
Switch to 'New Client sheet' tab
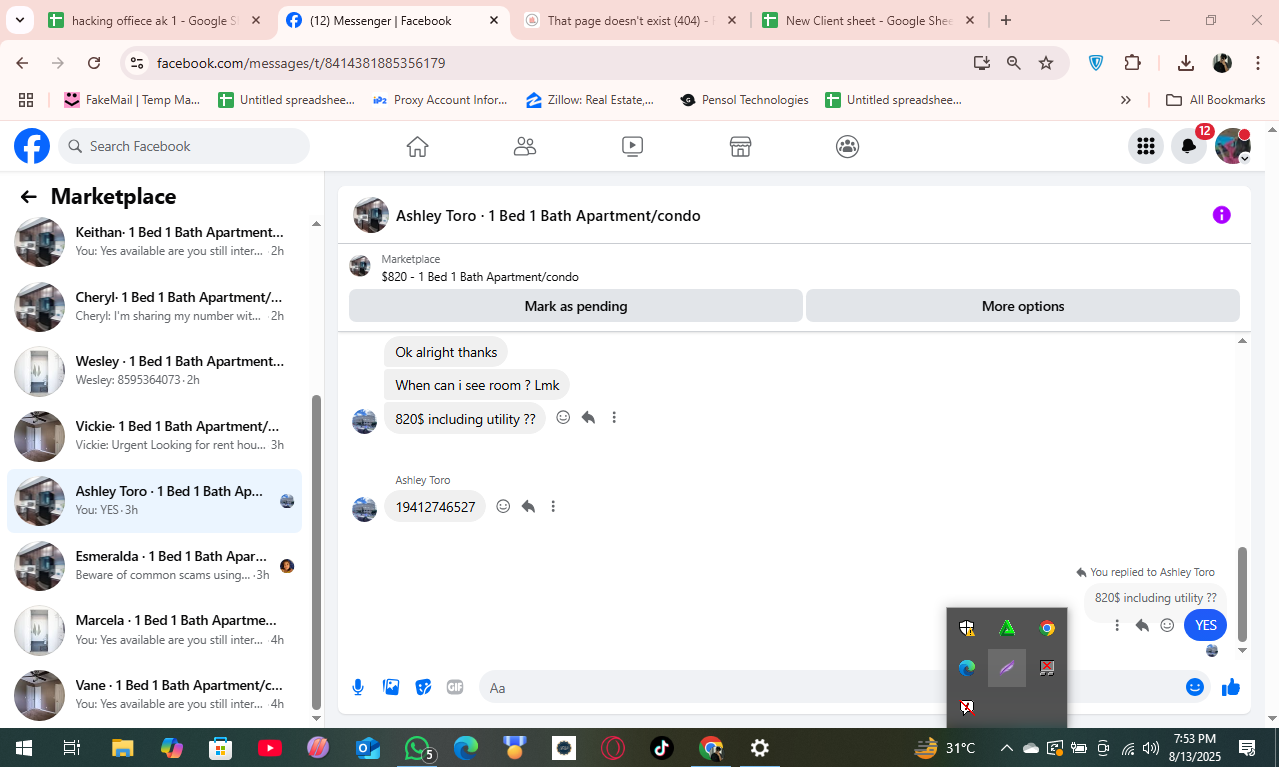(870, 20)
